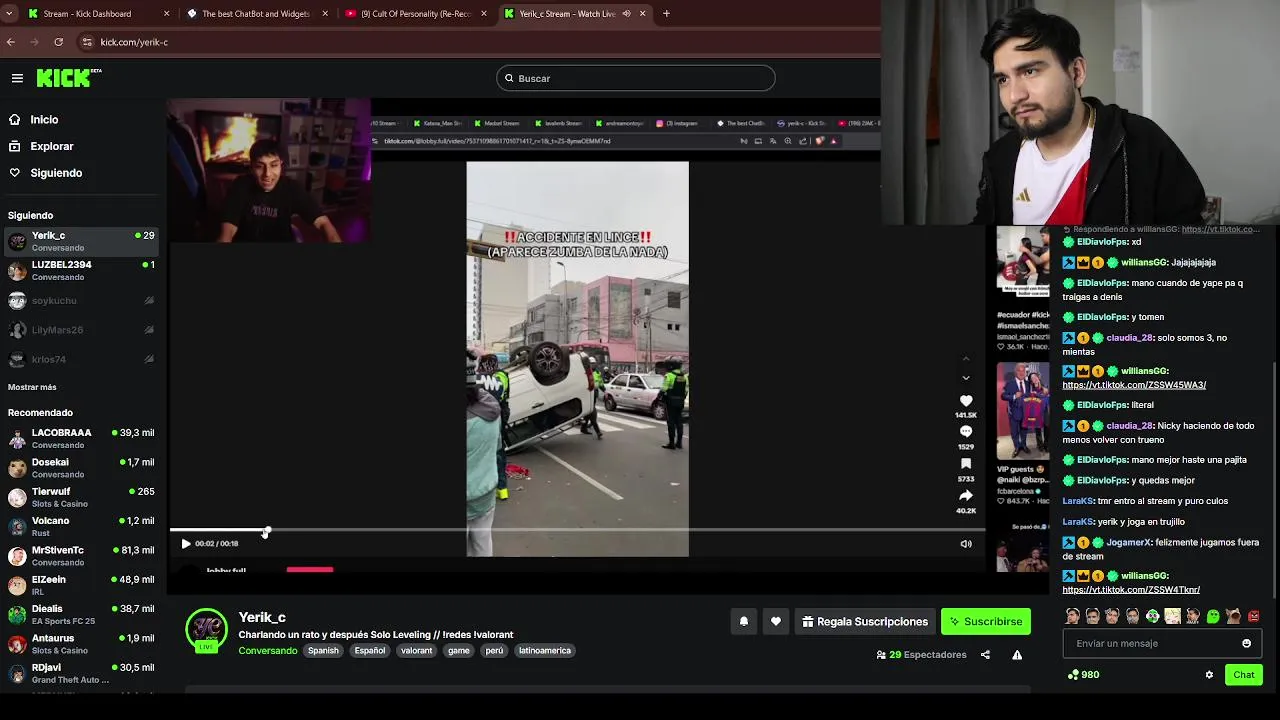Share TikTok with the arrow icon
Screen dimensions: 1280x720
click(x=966, y=496)
